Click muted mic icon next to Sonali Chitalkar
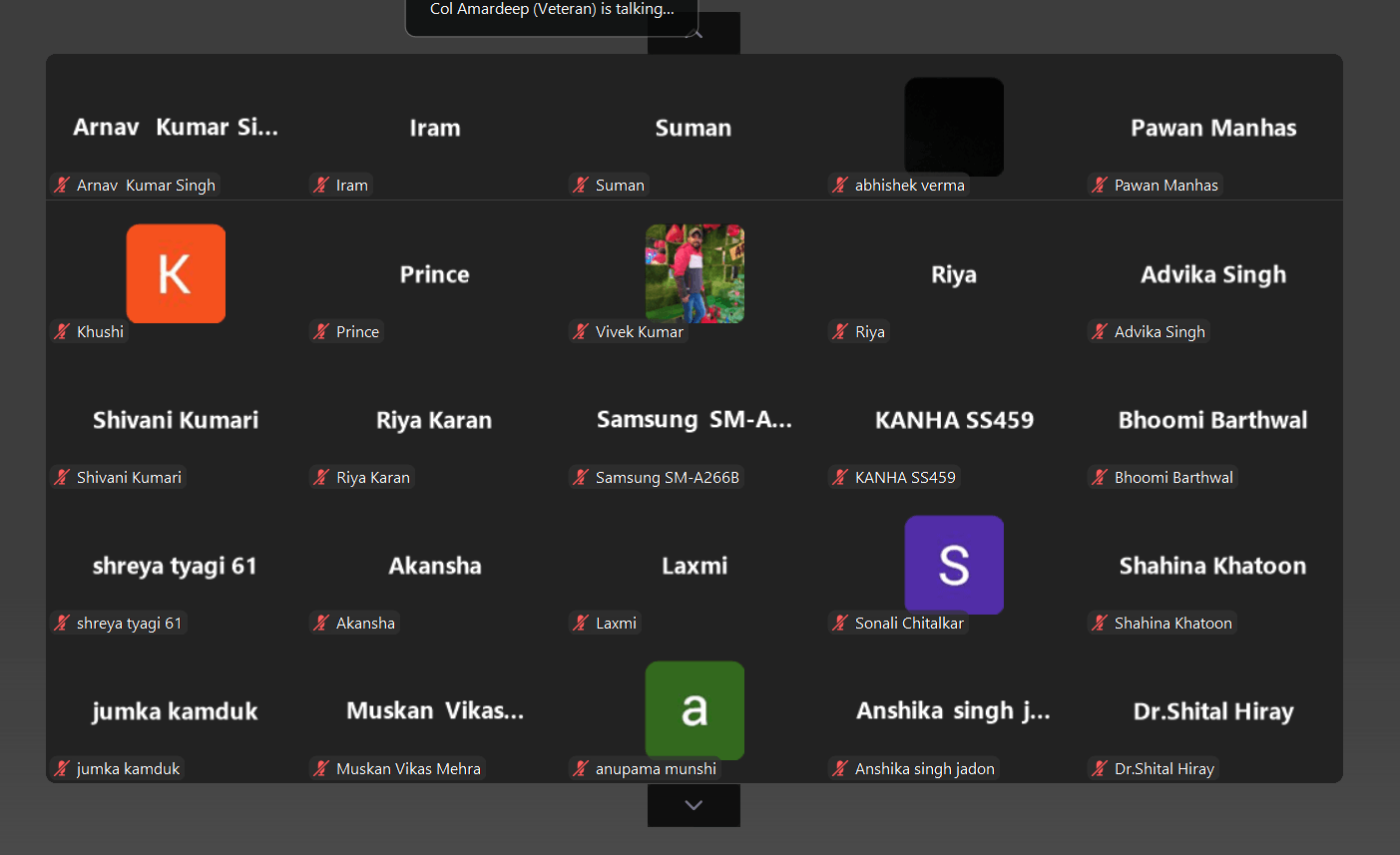This screenshot has width=1400, height=855. (x=840, y=623)
